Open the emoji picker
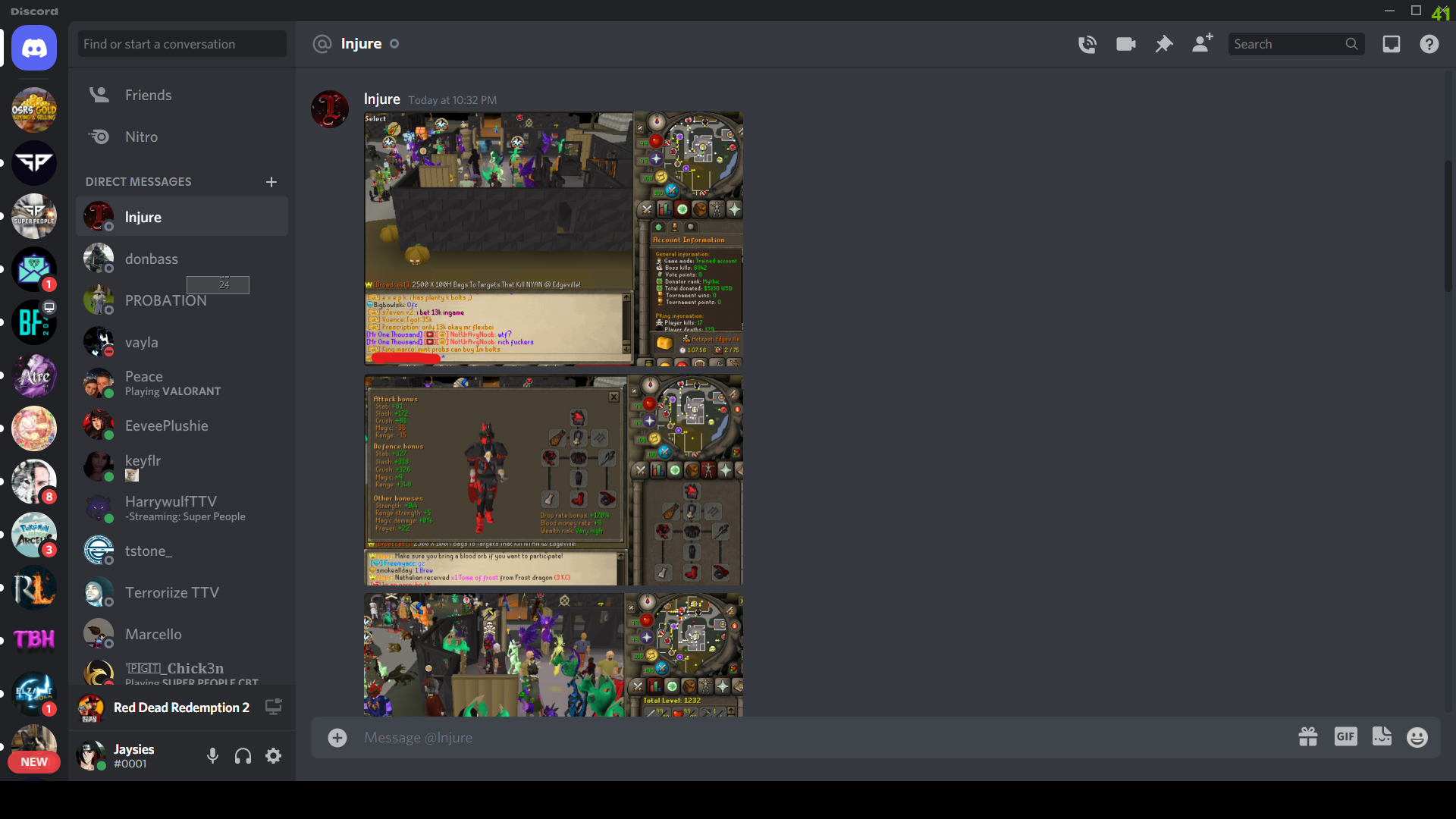 tap(1417, 737)
